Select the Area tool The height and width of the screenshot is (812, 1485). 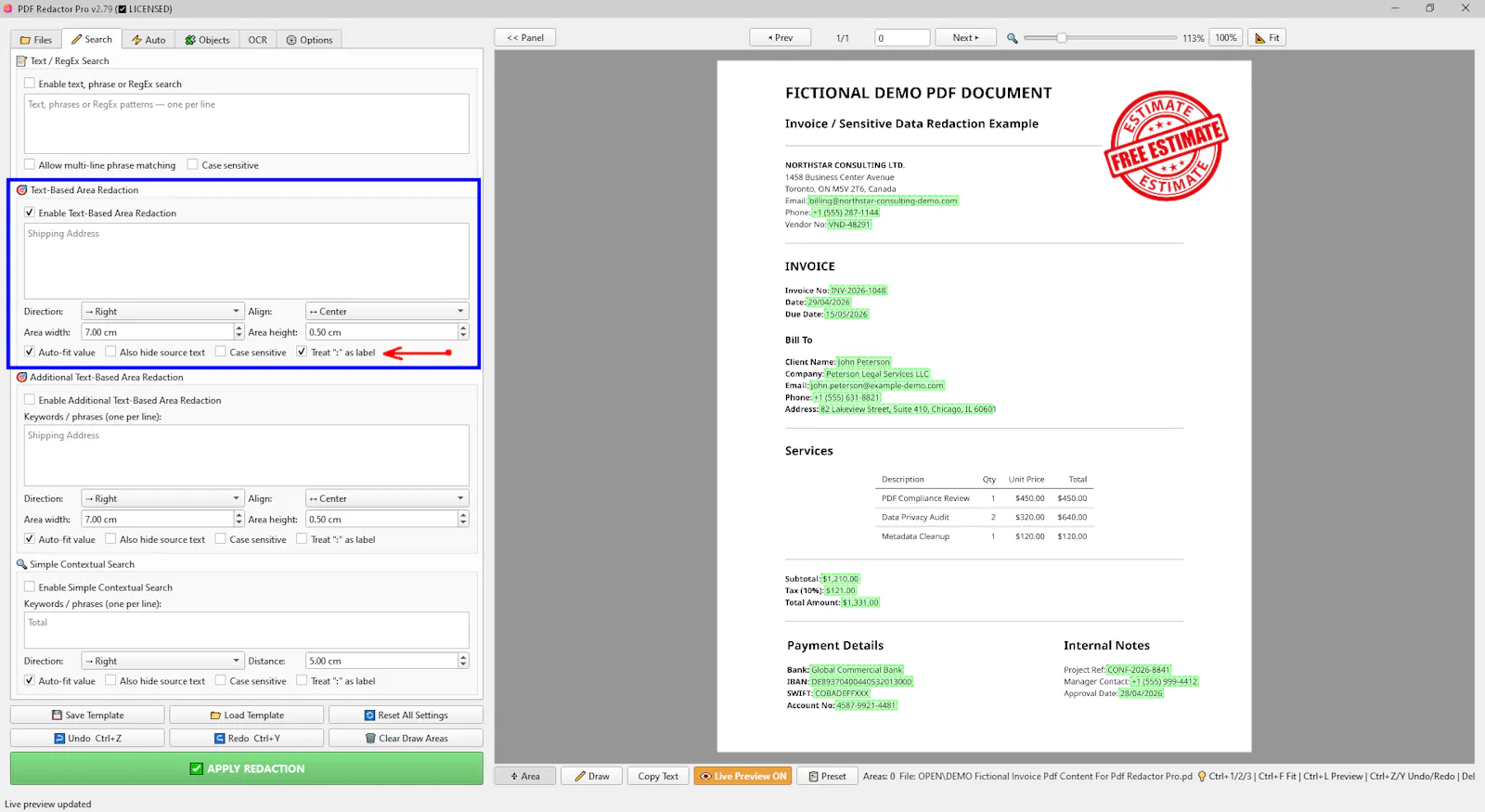[x=524, y=776]
